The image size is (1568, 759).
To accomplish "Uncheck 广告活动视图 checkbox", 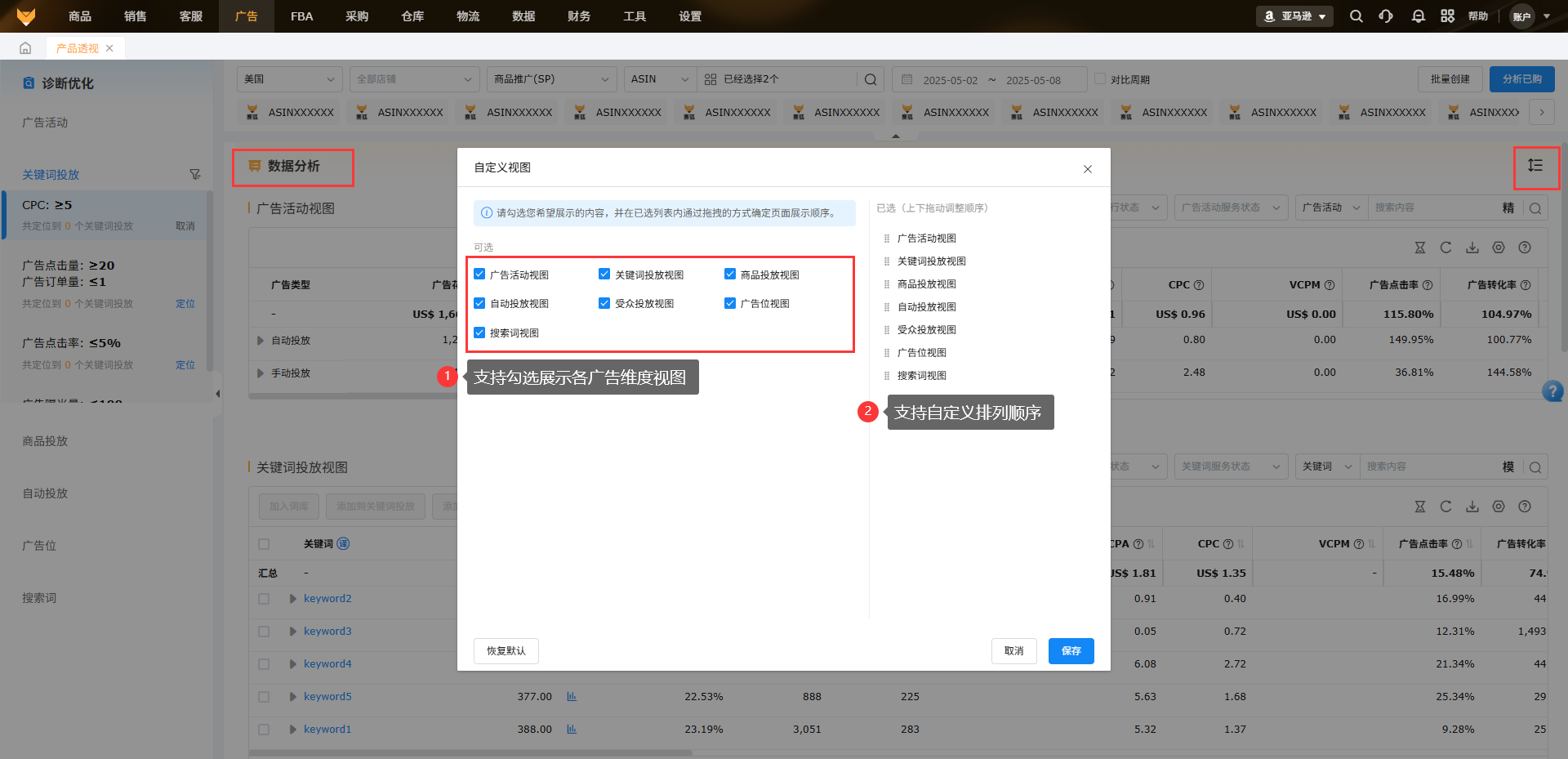I will click(479, 275).
